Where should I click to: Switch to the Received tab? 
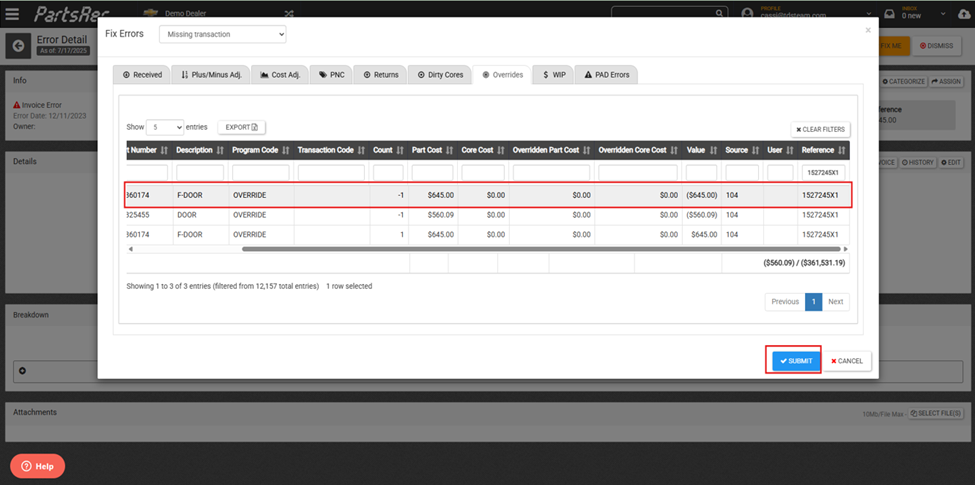click(142, 75)
